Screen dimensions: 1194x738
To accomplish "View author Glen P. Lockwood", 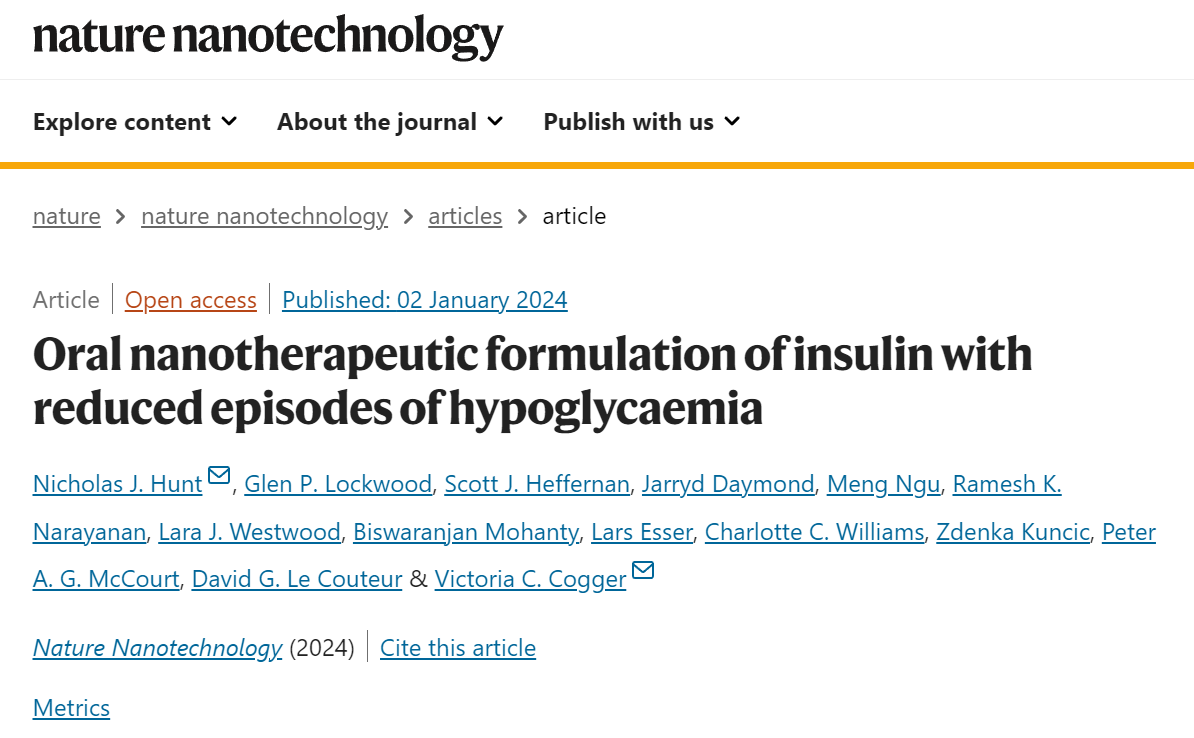I will 337,484.
